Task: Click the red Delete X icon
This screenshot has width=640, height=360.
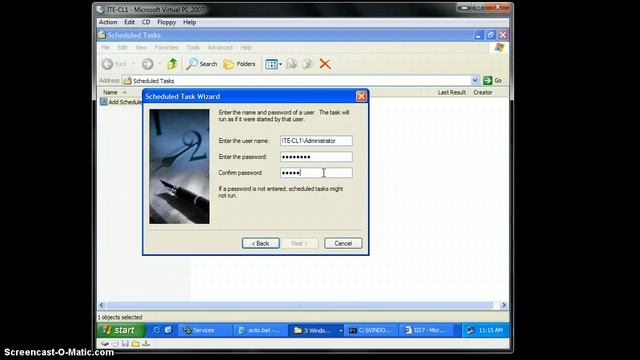Action: coord(325,64)
